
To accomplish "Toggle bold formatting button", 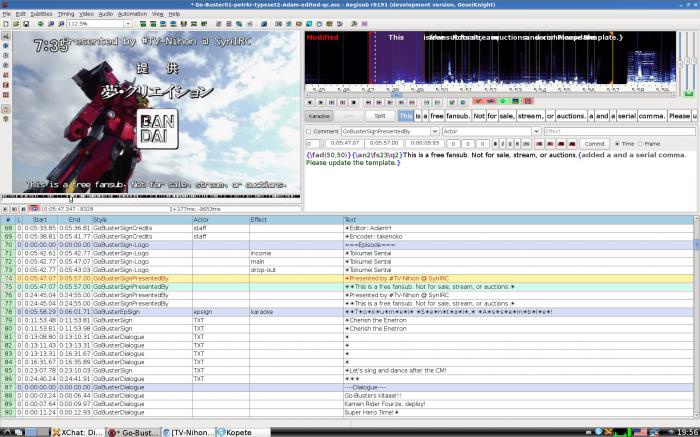I will point(495,144).
